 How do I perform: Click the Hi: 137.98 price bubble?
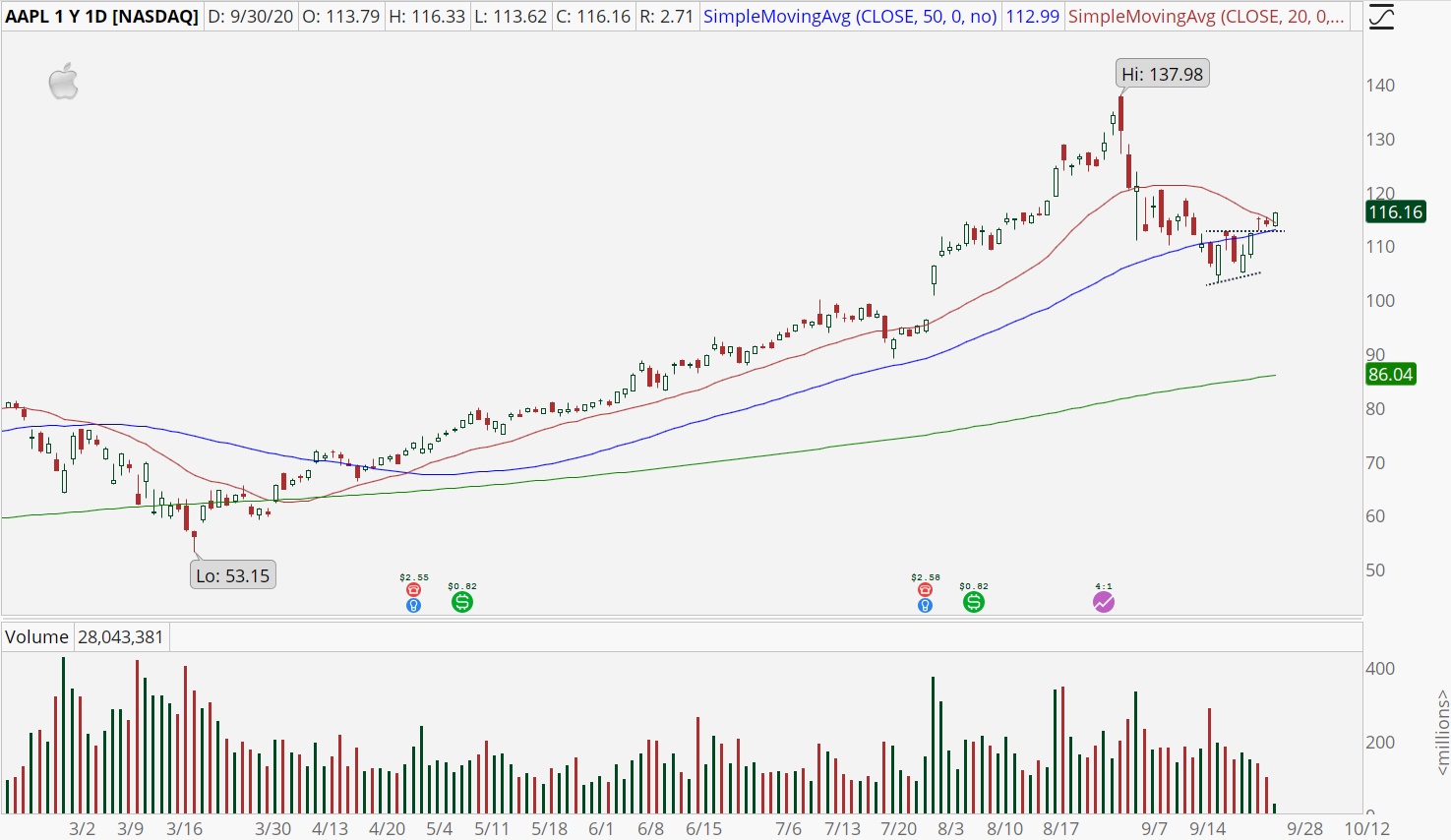1163,74
